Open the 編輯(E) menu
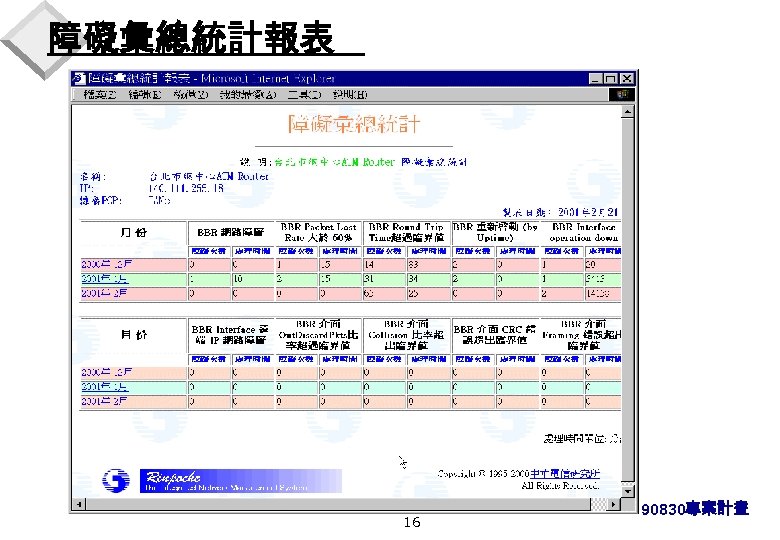This screenshot has height=540, width=780. point(145,94)
